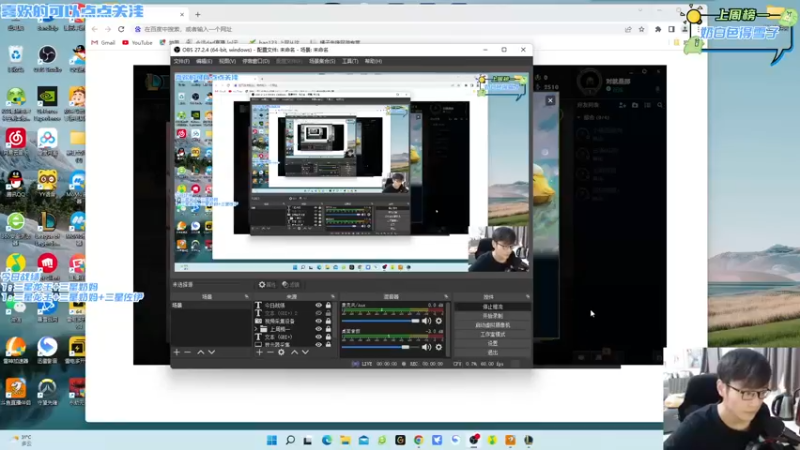Open the 帮助(H) menu in OBS

[x=373, y=61]
